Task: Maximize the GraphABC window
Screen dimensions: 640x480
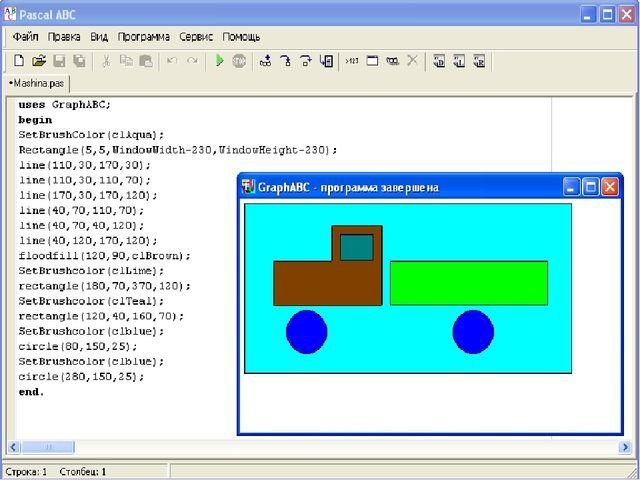Action: coord(590,187)
